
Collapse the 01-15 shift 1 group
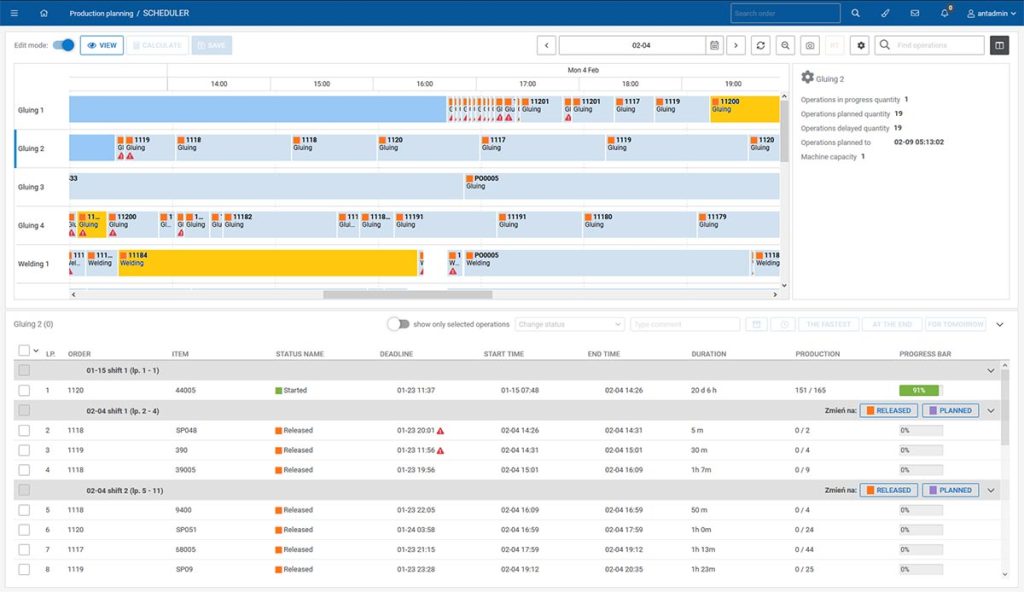tap(991, 370)
